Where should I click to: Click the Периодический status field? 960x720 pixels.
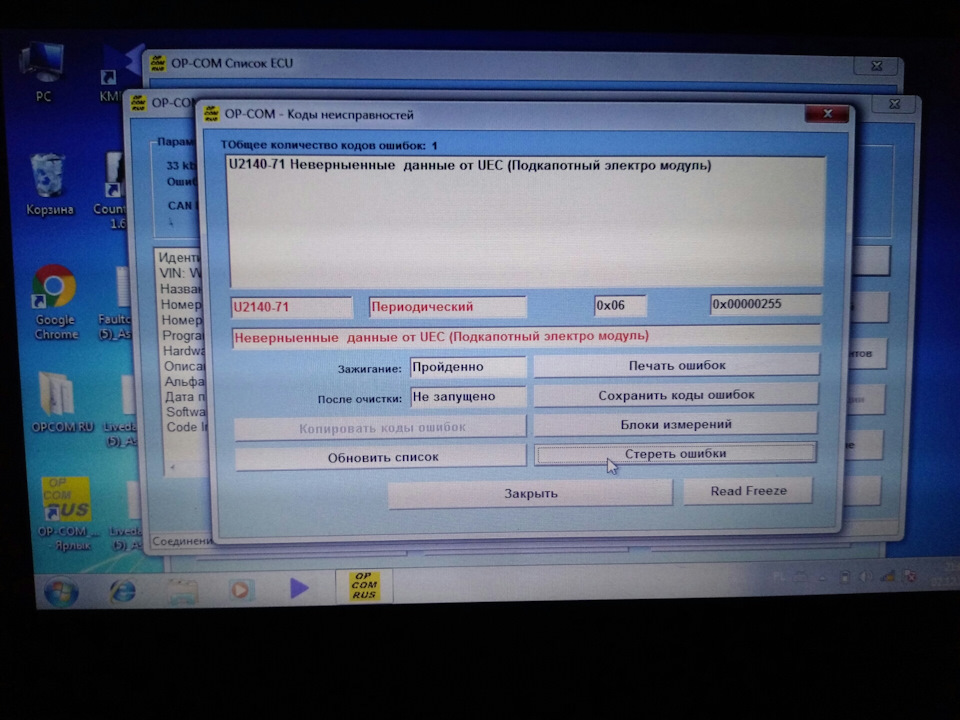point(448,306)
